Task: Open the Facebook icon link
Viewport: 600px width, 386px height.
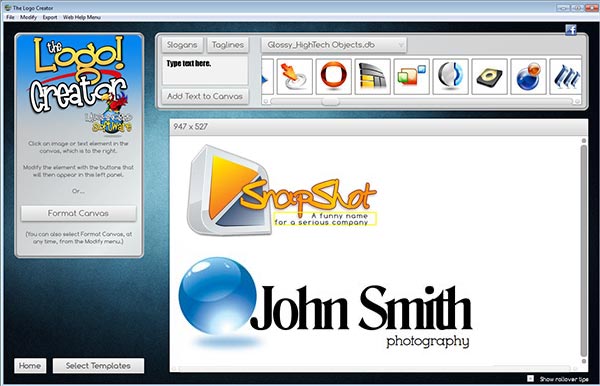Action: 571,30
